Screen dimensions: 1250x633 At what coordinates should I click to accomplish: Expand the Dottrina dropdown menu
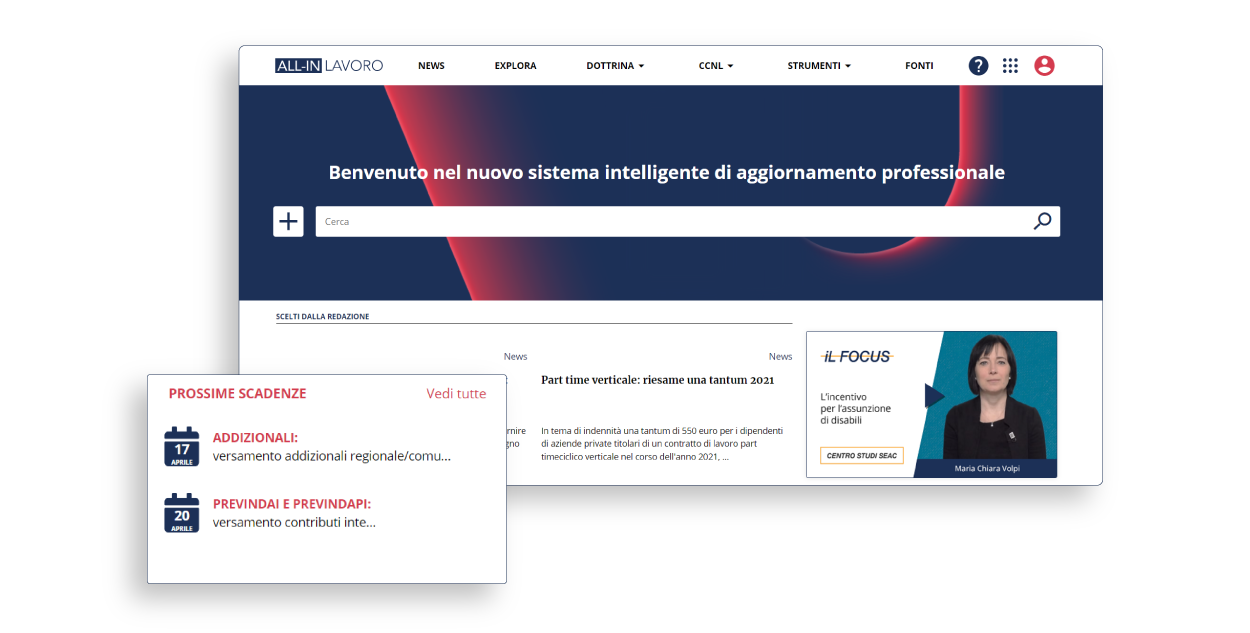[x=615, y=66]
